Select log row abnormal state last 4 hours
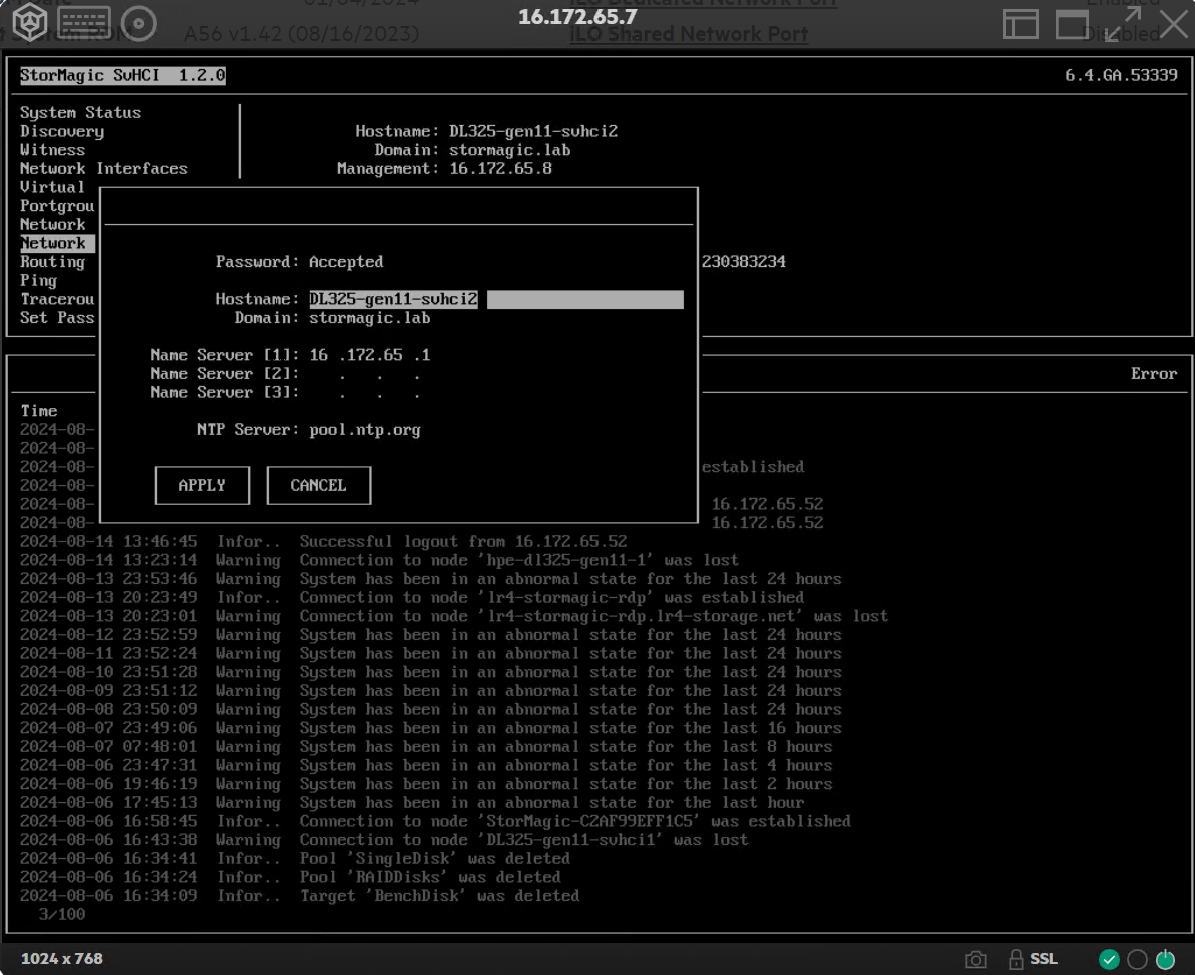The image size is (1195, 975). point(426,765)
